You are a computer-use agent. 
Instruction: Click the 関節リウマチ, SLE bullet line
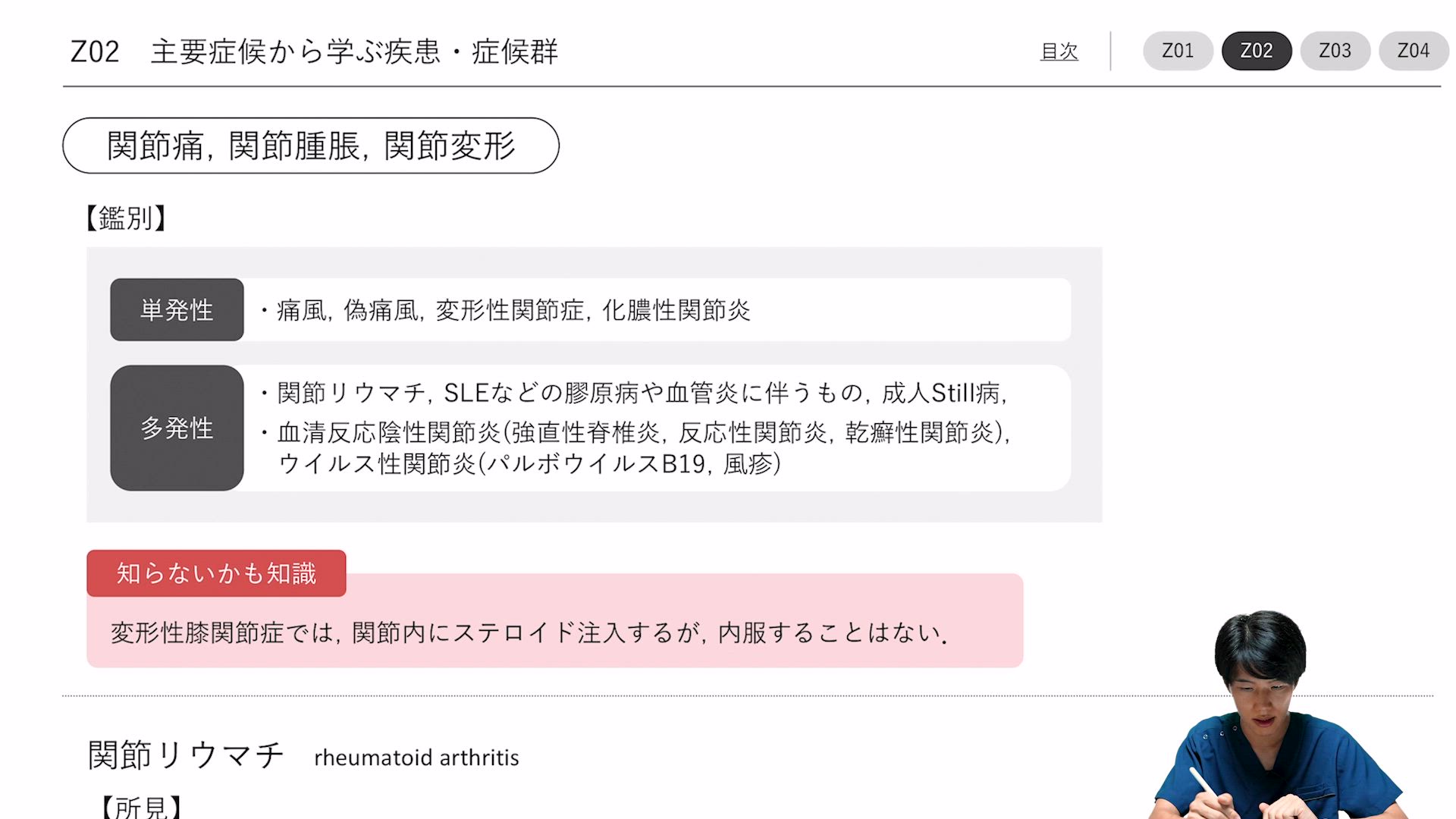click(642, 393)
